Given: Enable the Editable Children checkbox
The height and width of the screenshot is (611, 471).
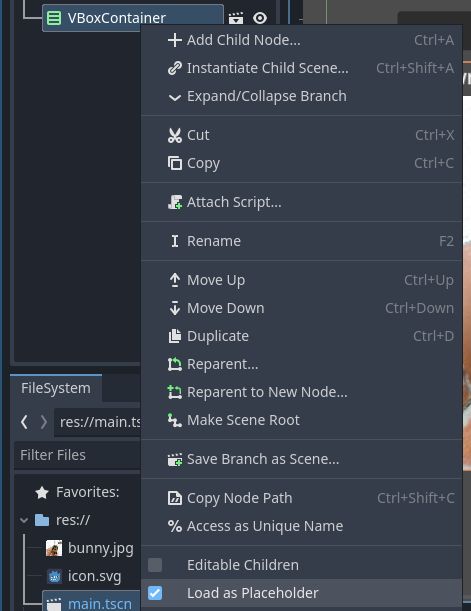Looking at the screenshot, I should coord(155,565).
